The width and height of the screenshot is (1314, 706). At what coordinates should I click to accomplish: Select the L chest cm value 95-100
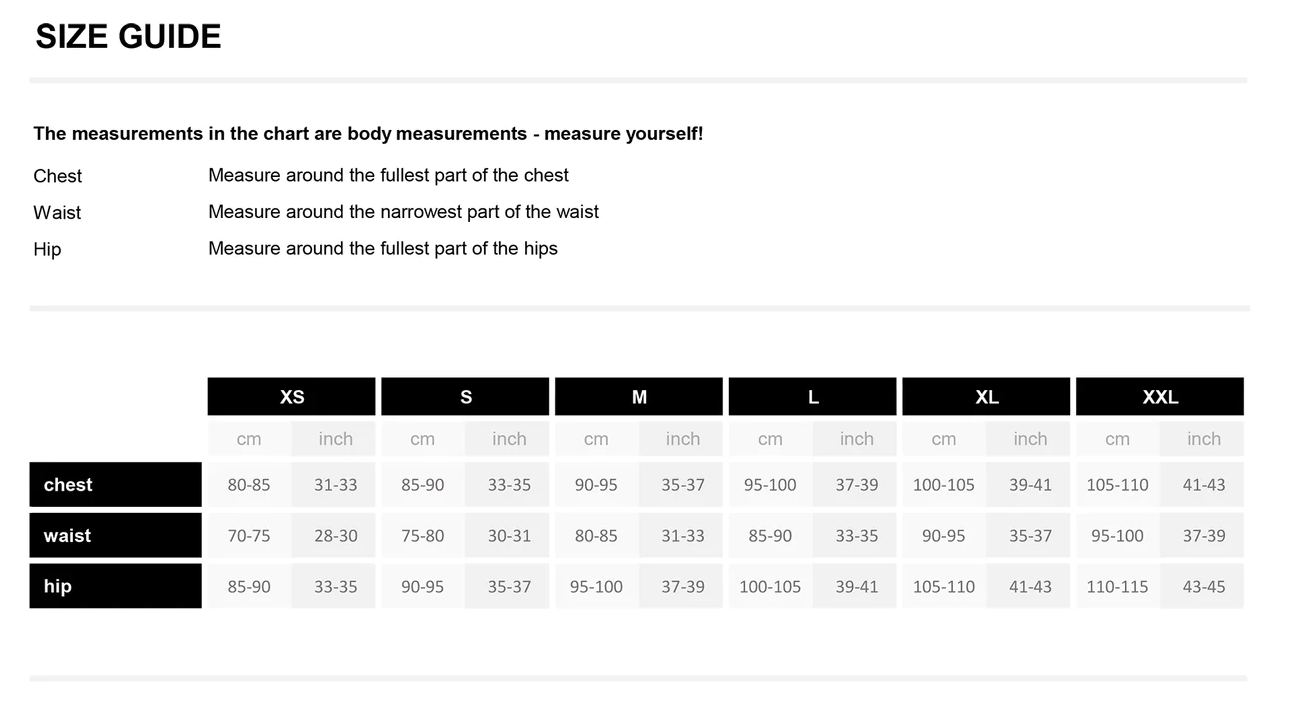click(x=770, y=485)
